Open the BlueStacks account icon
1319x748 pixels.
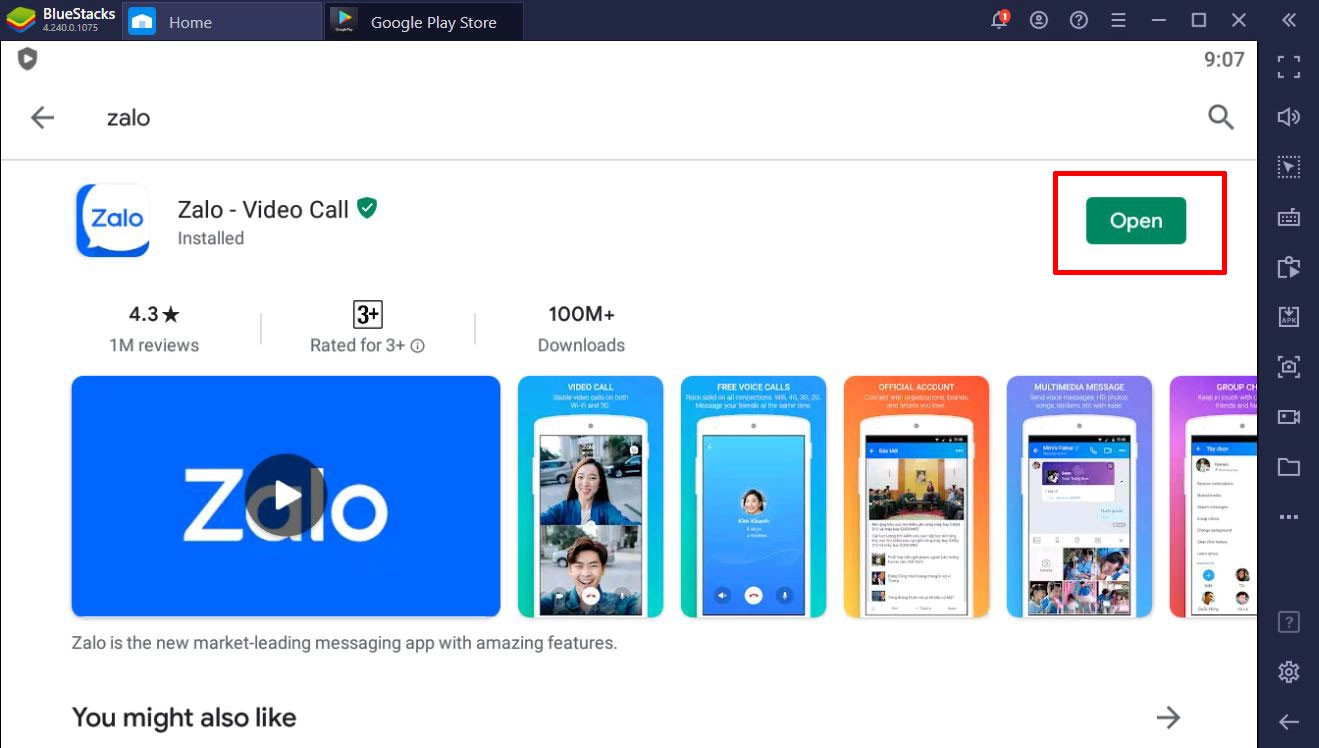click(x=1039, y=20)
